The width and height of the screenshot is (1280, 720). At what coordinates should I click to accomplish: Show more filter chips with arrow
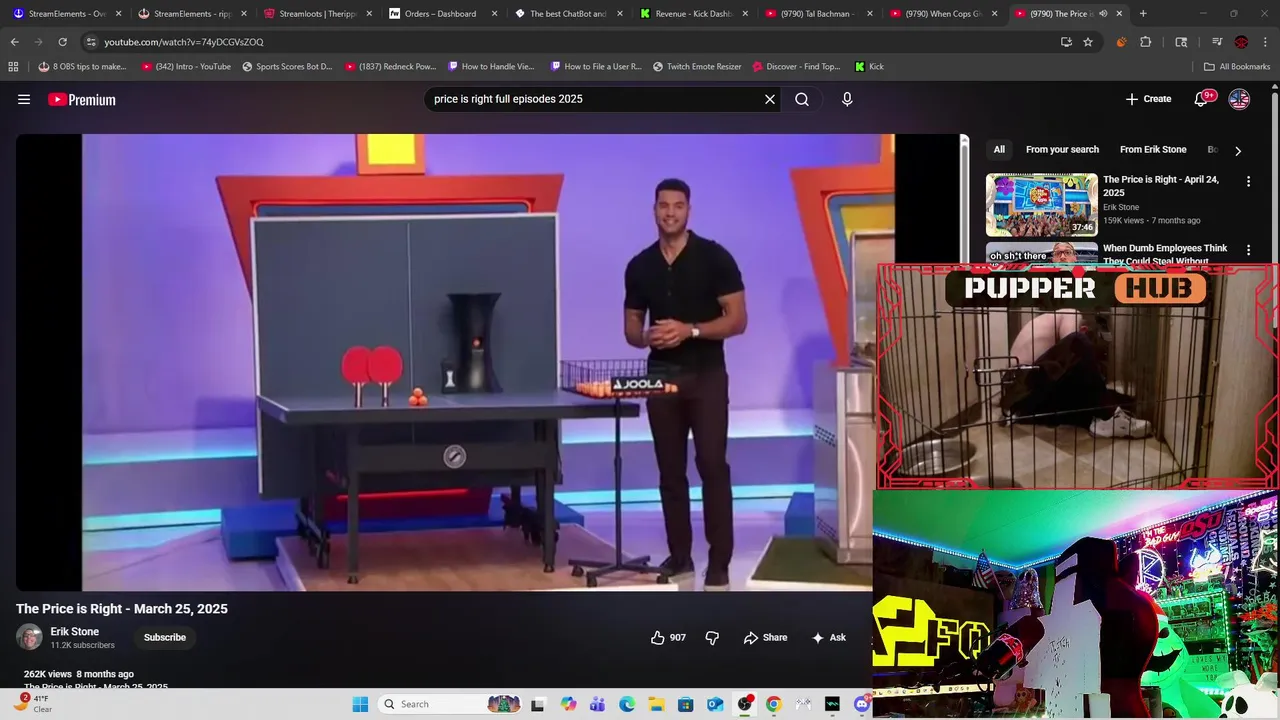coord(1238,151)
